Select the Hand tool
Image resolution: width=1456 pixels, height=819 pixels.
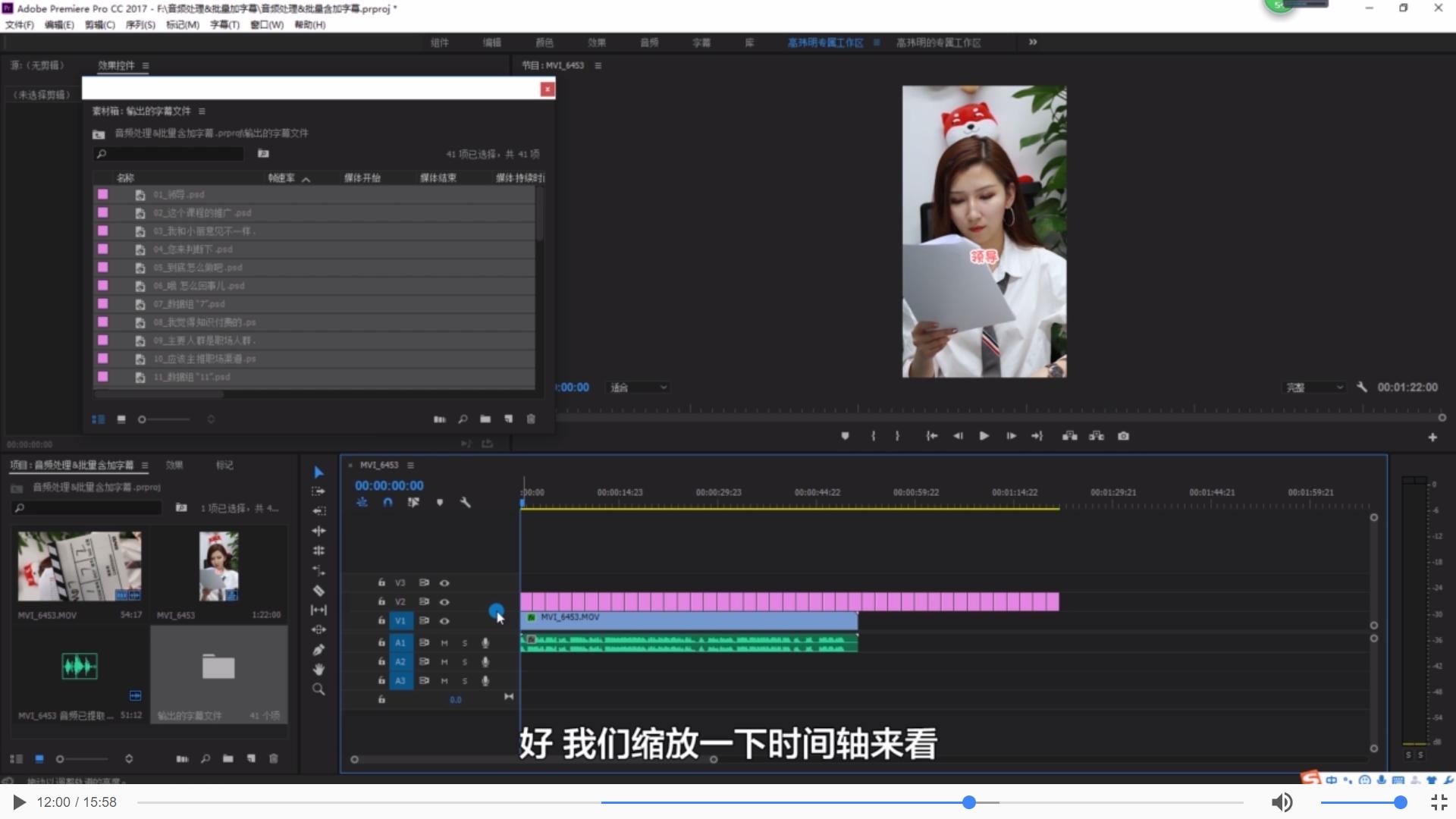point(318,669)
